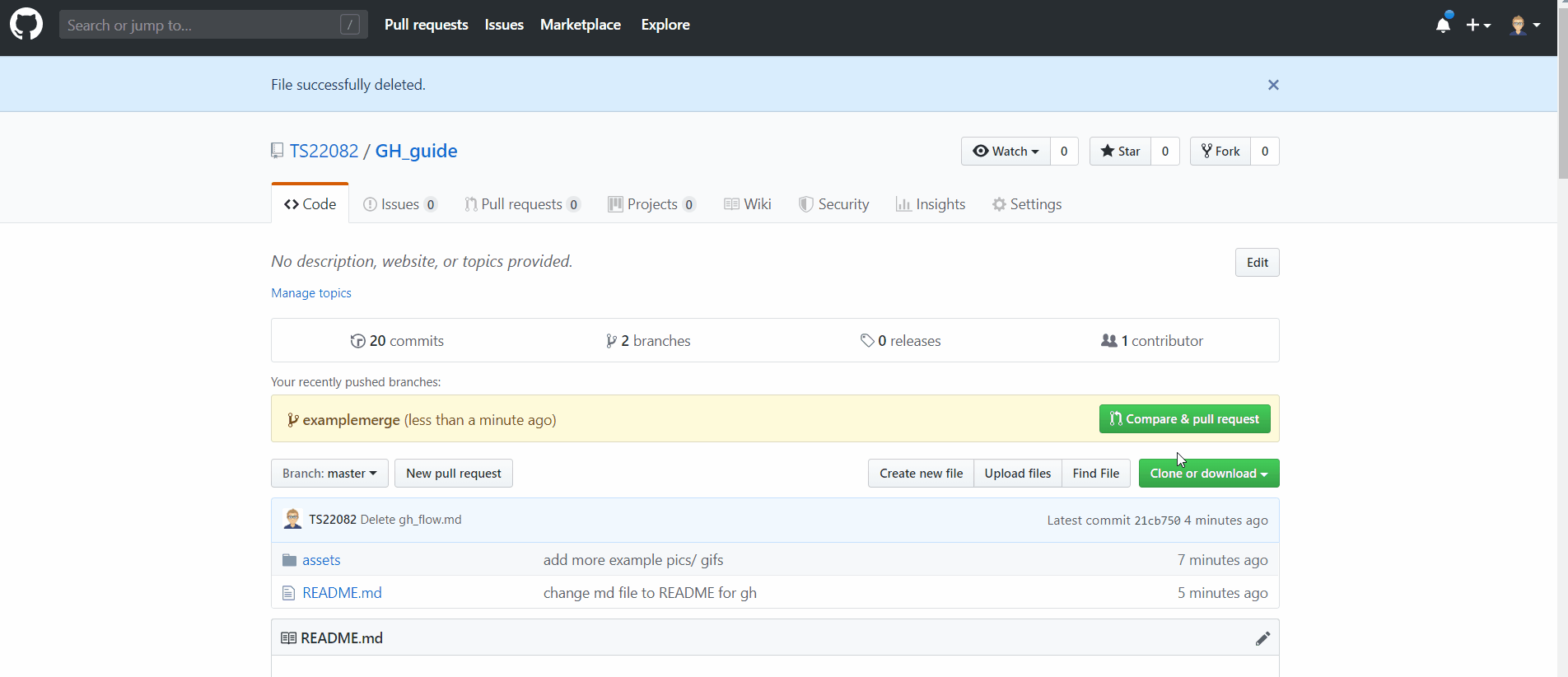This screenshot has height=677, width=1568.
Task: Click the releases tag icon
Action: 867,341
